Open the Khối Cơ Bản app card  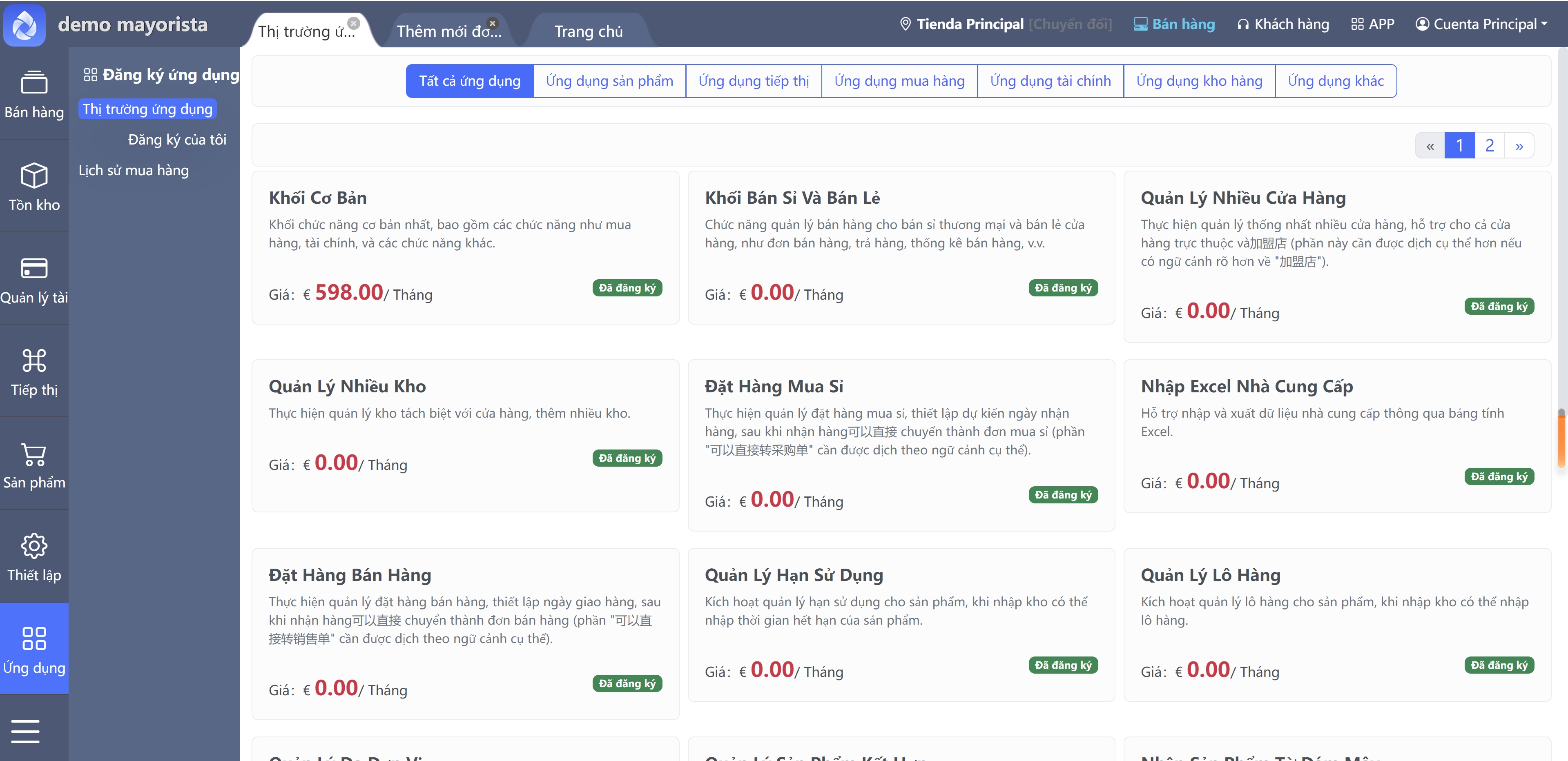[x=318, y=198]
